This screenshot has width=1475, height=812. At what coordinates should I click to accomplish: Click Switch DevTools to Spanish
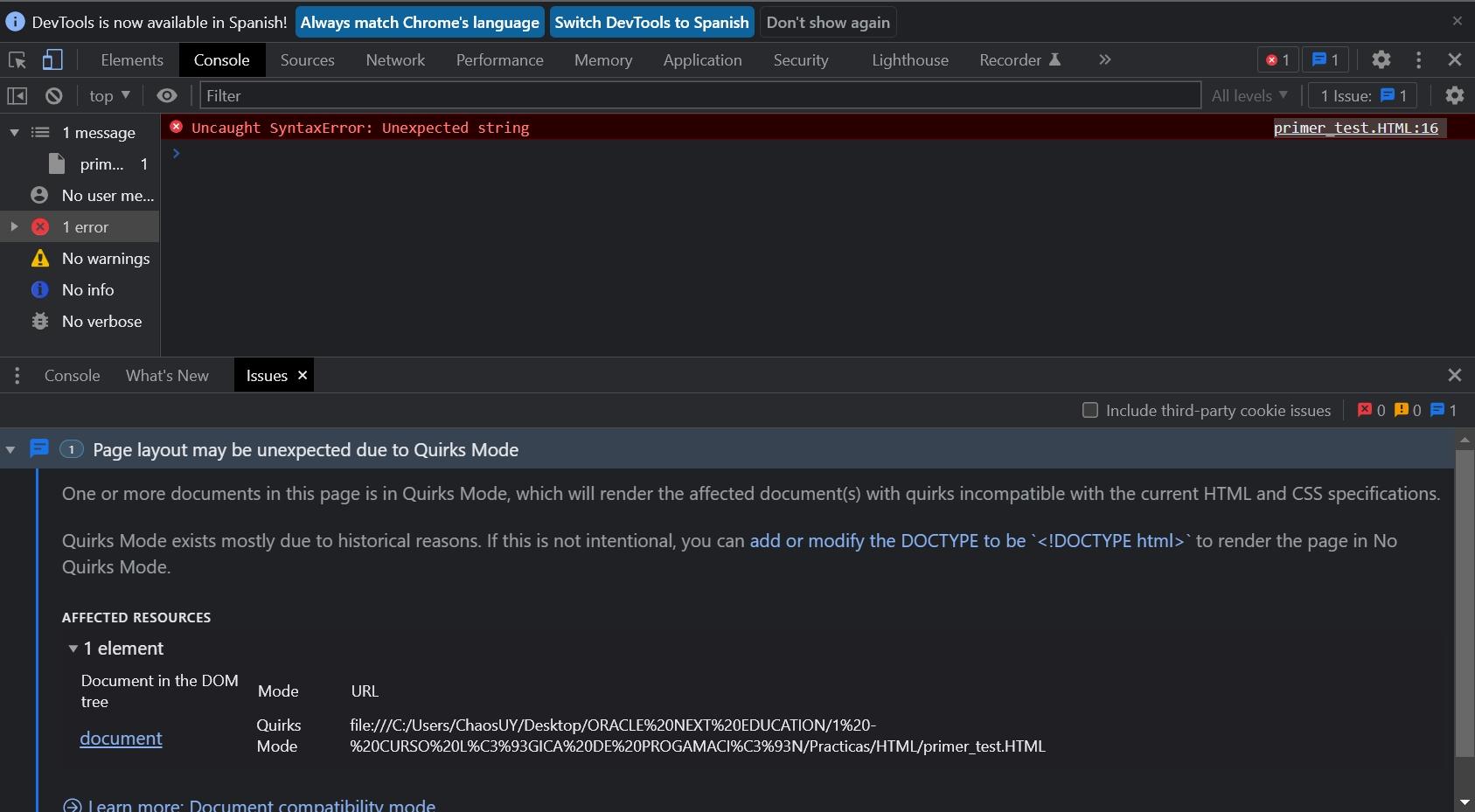tap(651, 22)
